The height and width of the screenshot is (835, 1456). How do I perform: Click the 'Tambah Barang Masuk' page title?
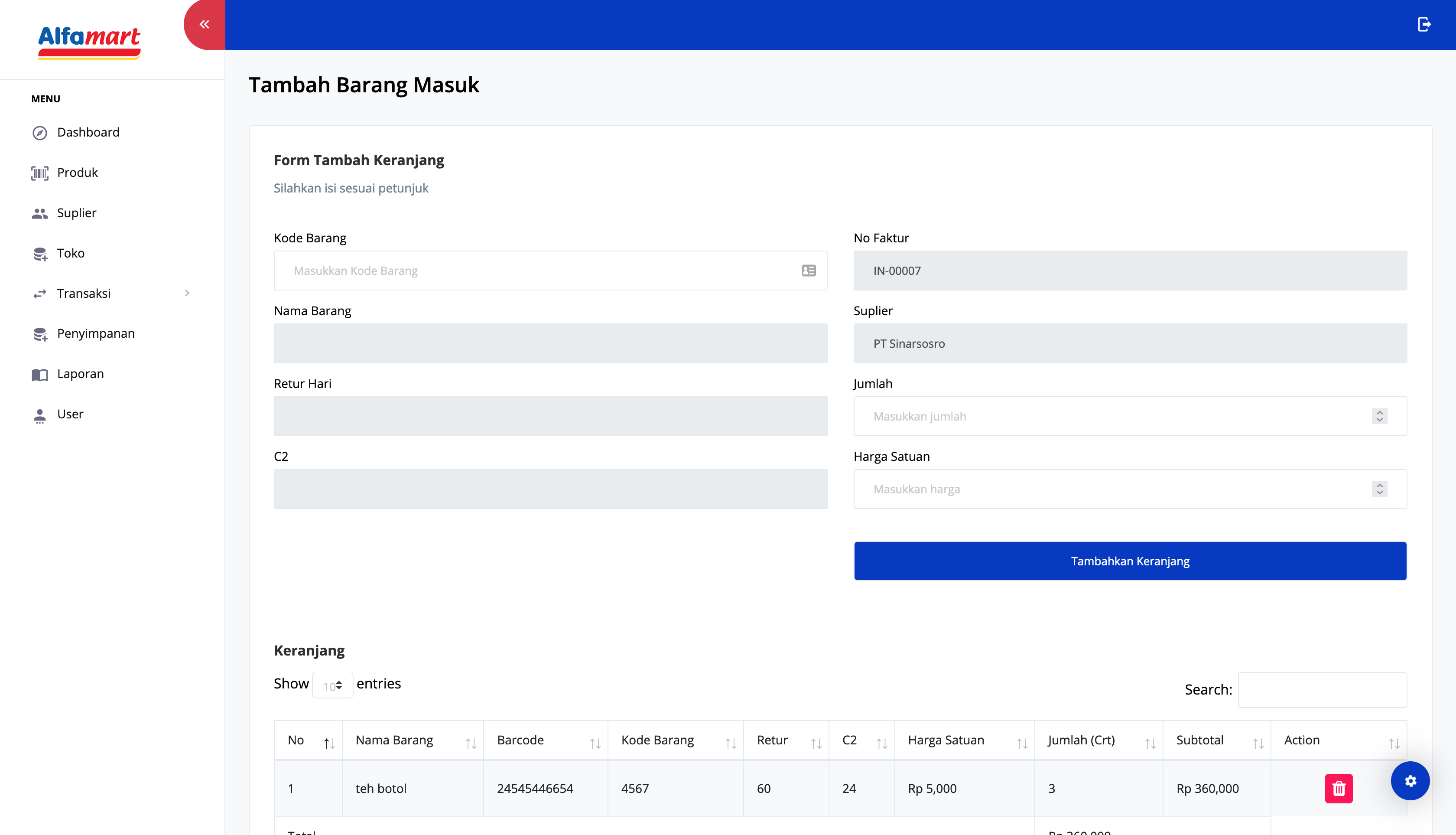(x=364, y=85)
